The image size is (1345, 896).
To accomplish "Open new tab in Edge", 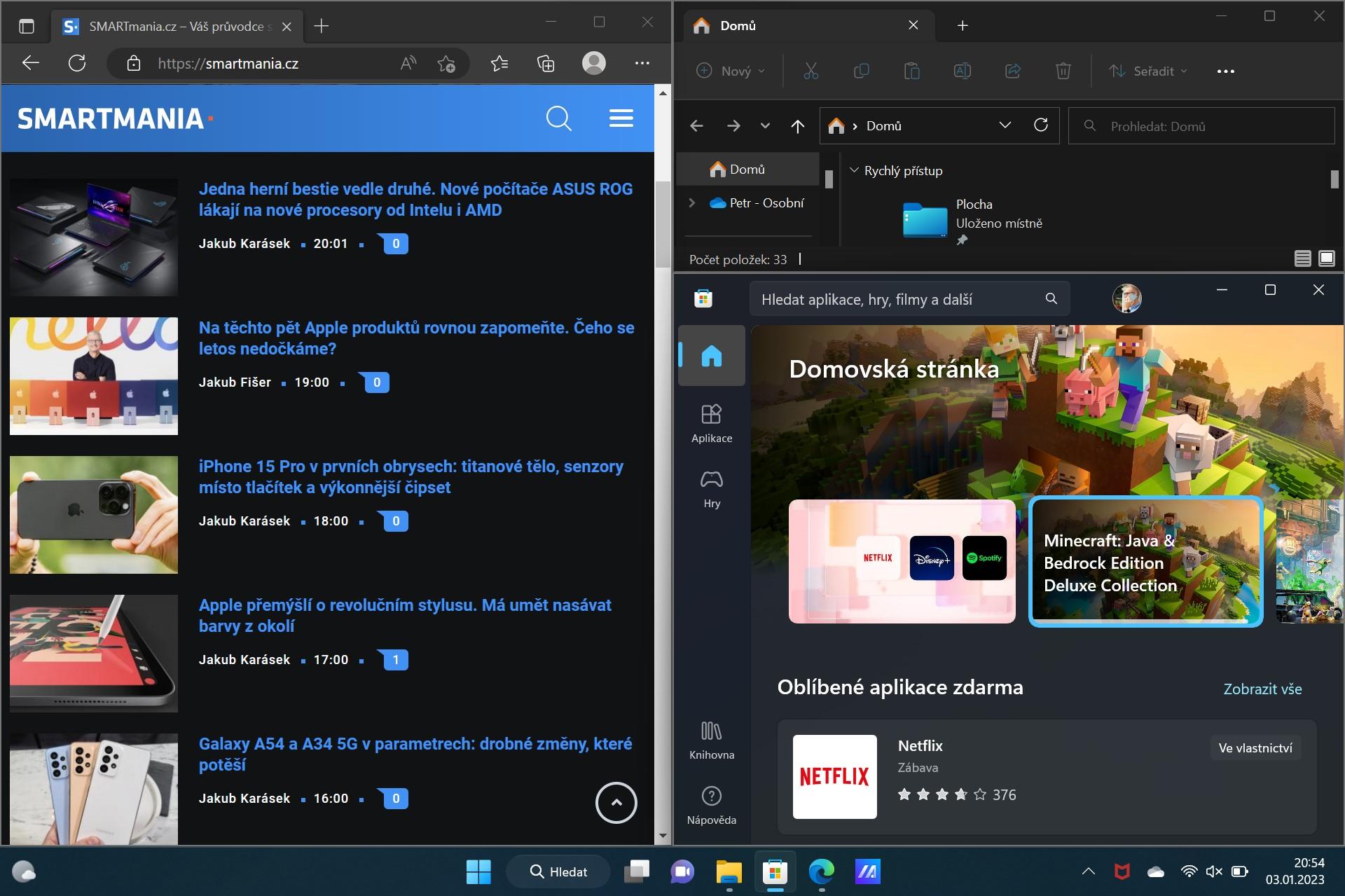I will point(322,27).
